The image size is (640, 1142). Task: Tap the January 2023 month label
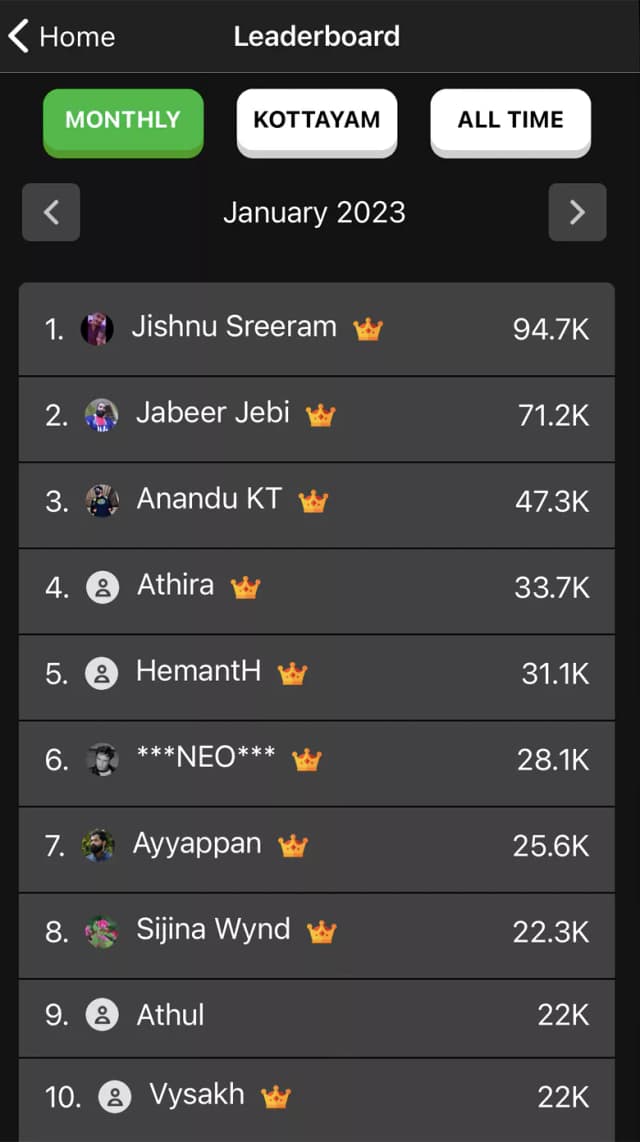(x=314, y=212)
